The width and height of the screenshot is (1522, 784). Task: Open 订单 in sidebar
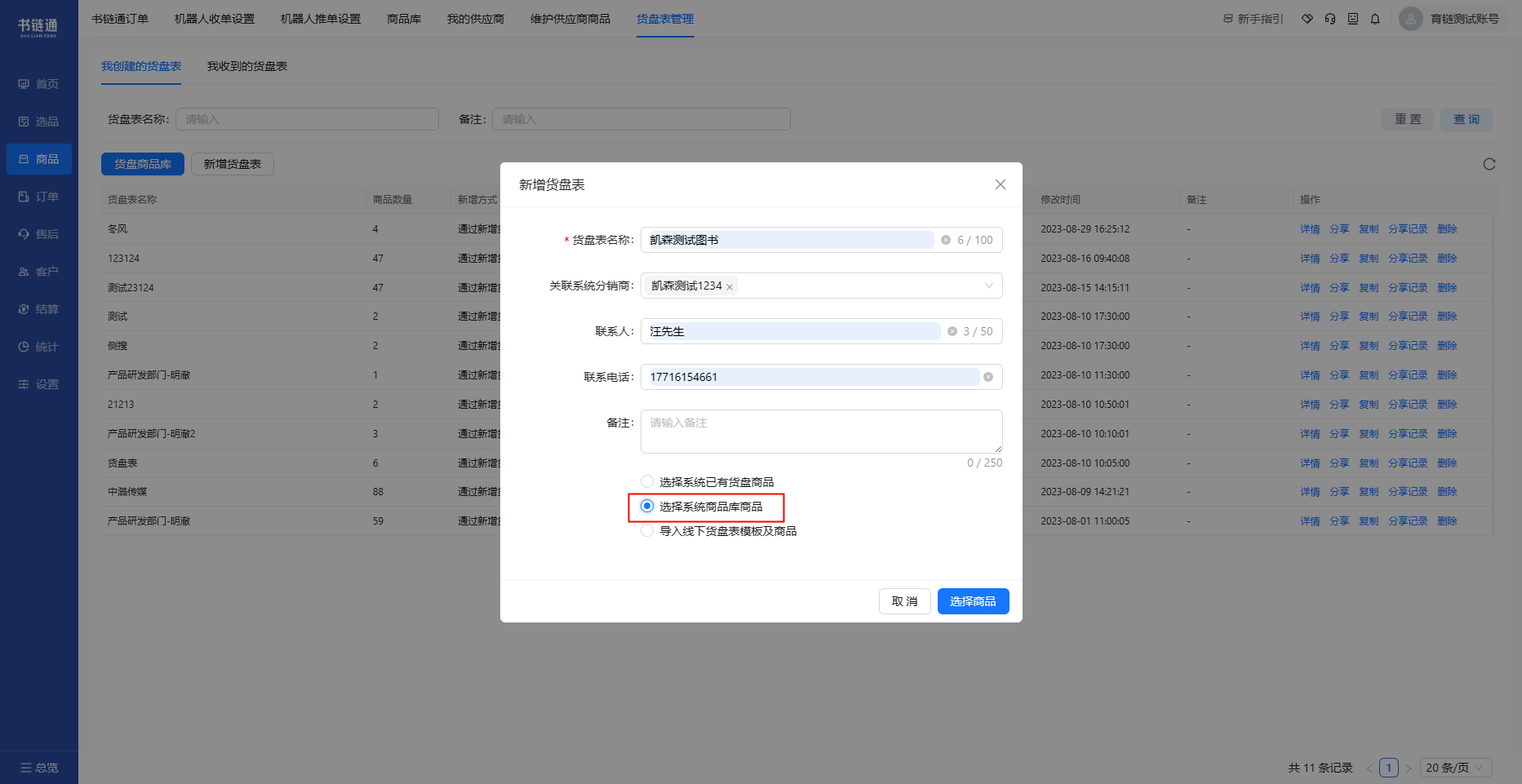tap(38, 197)
